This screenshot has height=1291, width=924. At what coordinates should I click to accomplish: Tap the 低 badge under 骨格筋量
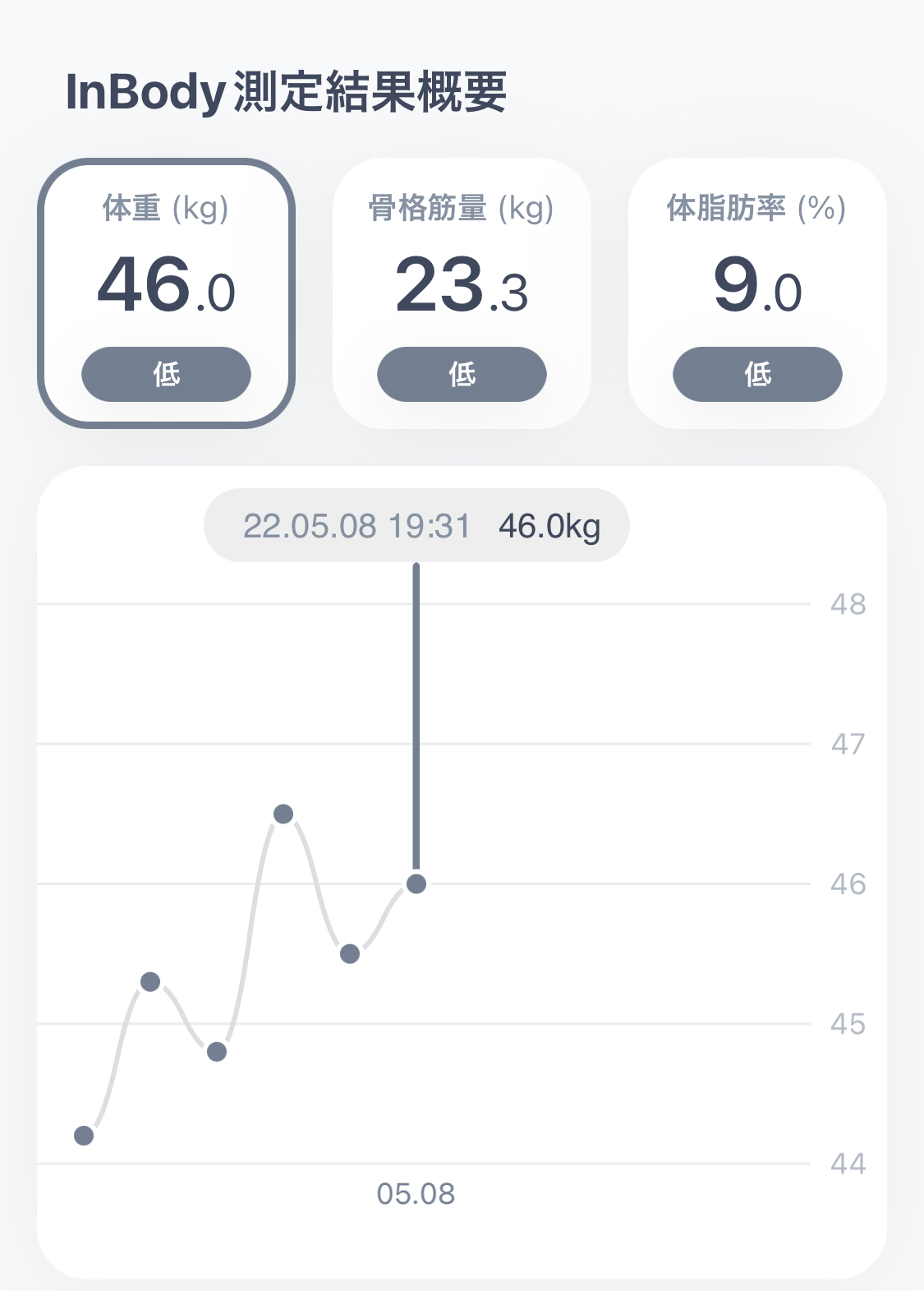click(462, 375)
